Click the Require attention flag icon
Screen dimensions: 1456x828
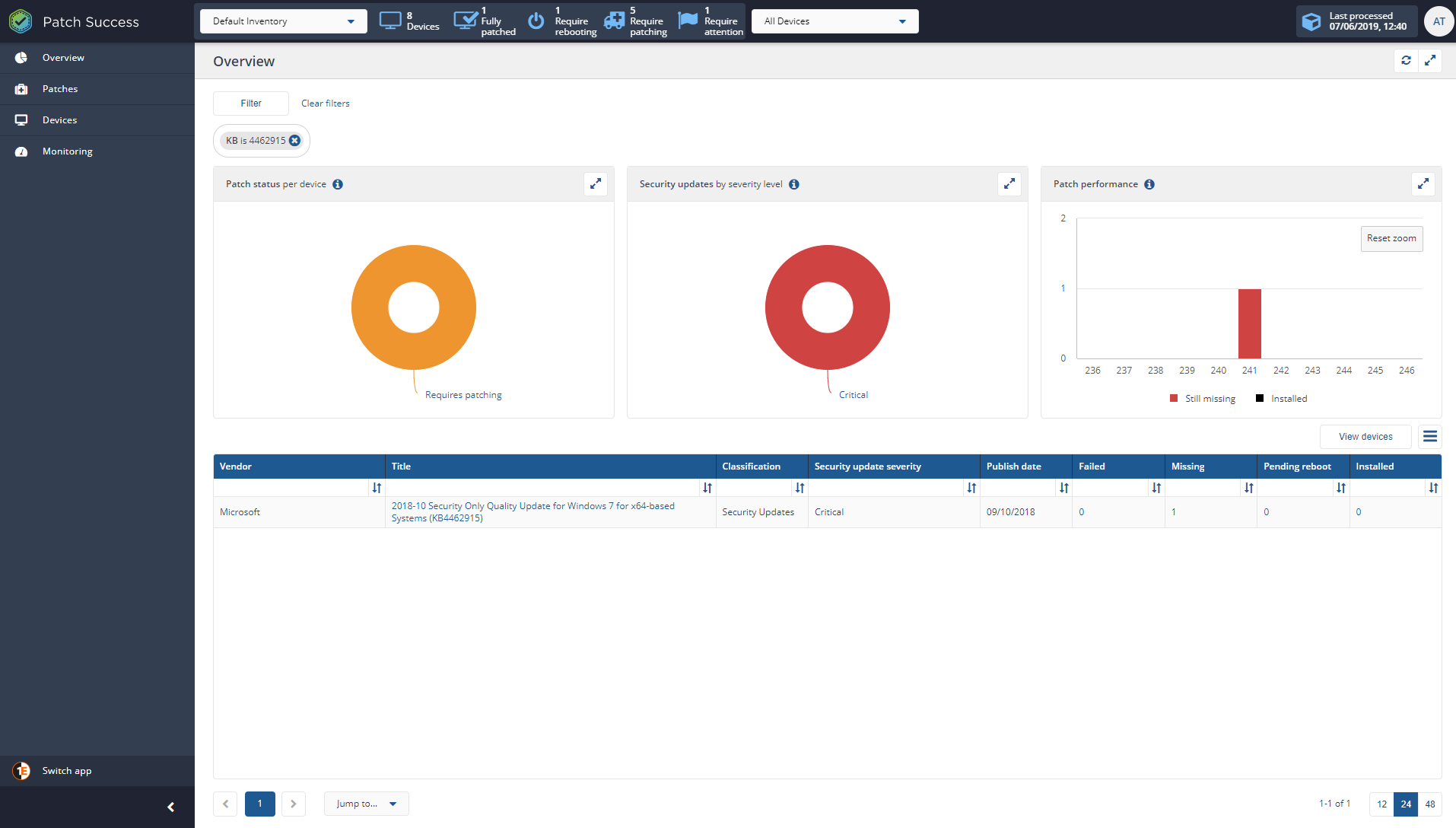point(688,21)
